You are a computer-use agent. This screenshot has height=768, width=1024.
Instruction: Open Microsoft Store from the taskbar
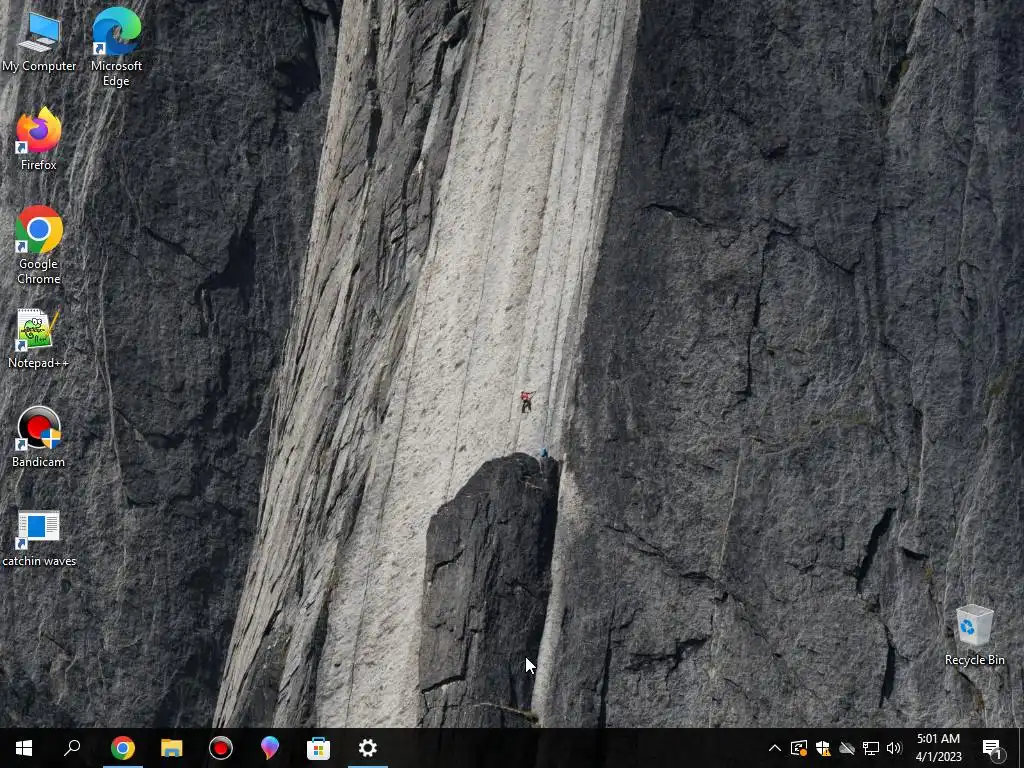coord(319,748)
